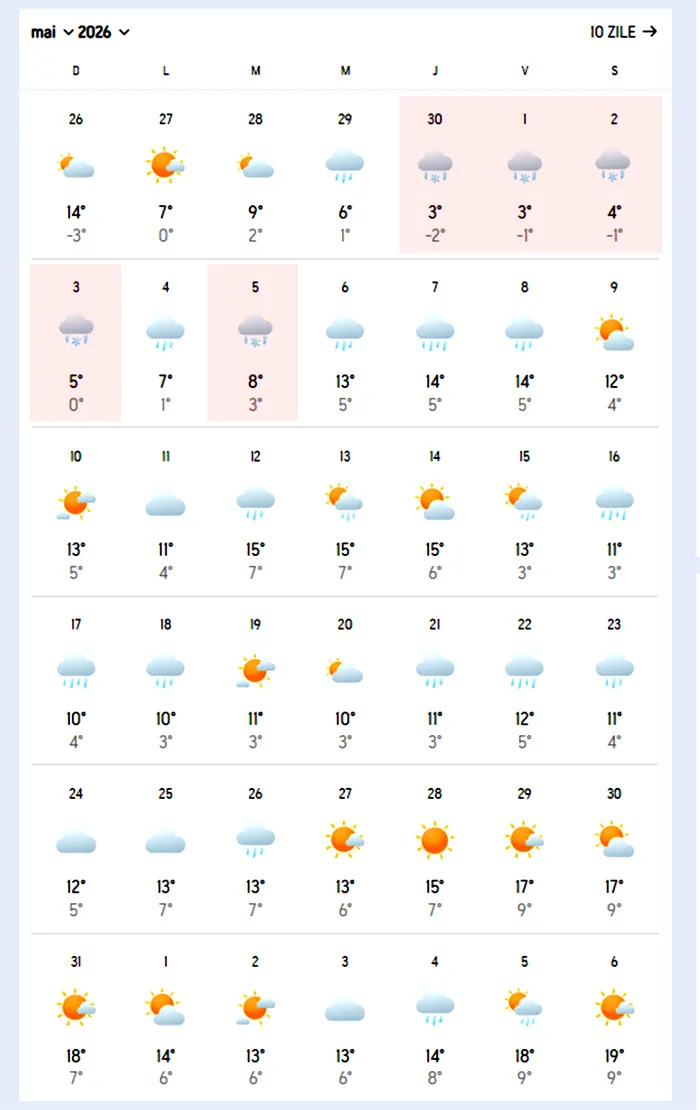Click day number 21 in the calendar
This screenshot has width=700, height=1110.
pos(435,625)
